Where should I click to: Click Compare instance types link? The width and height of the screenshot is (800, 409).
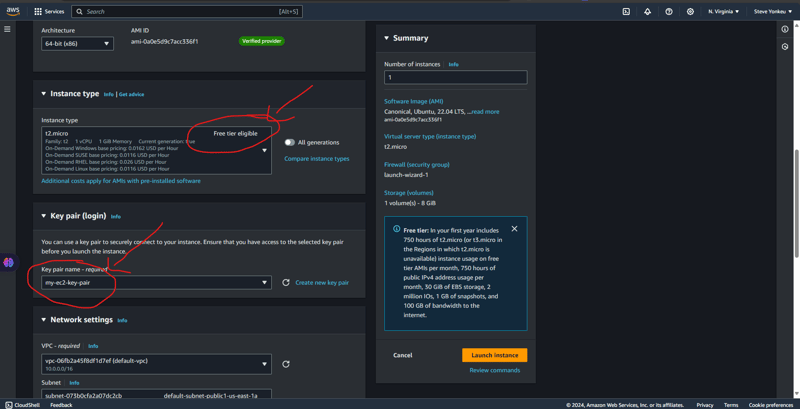pos(317,159)
